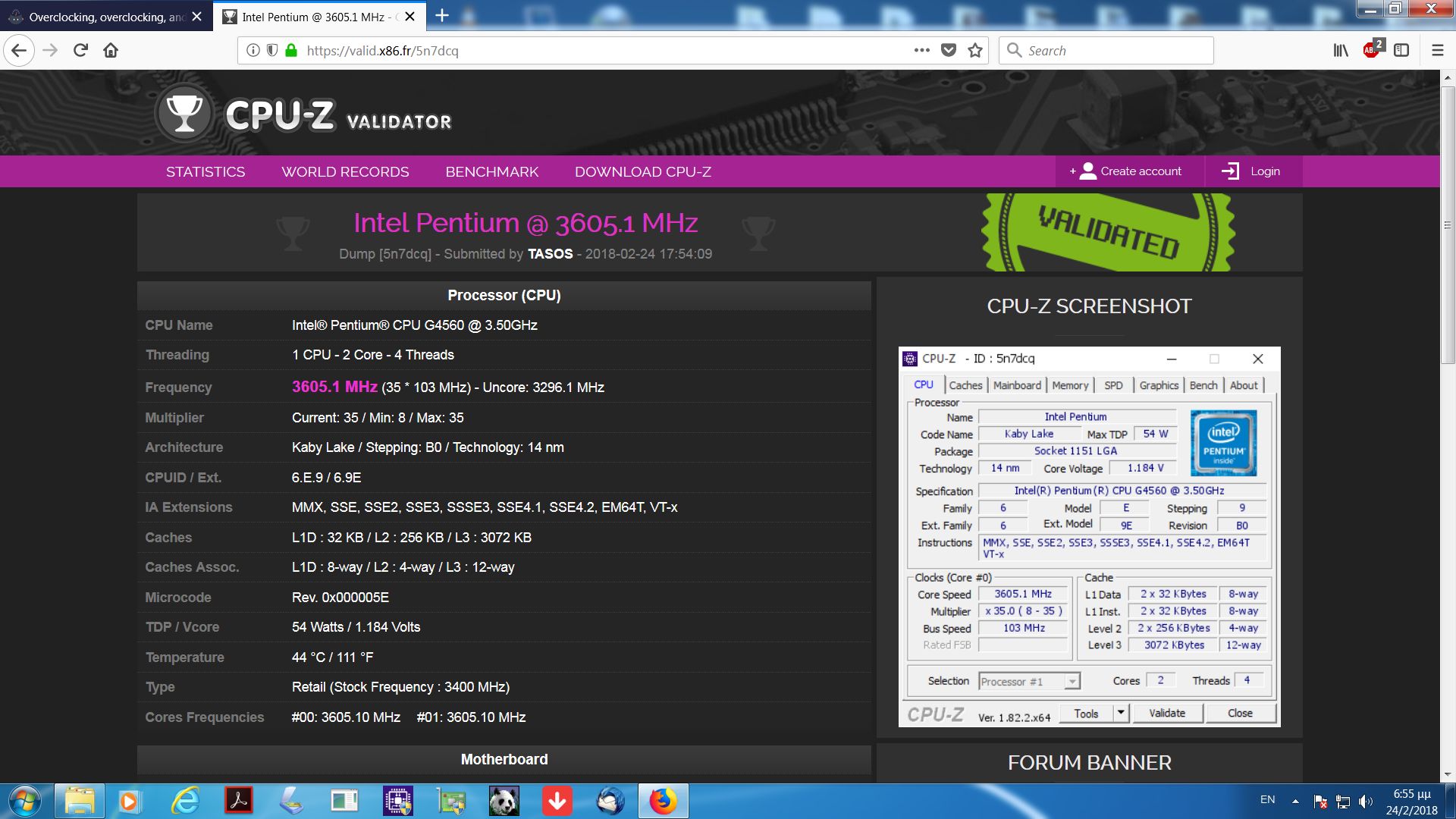Open File Explorer from taskbar

tap(80, 802)
